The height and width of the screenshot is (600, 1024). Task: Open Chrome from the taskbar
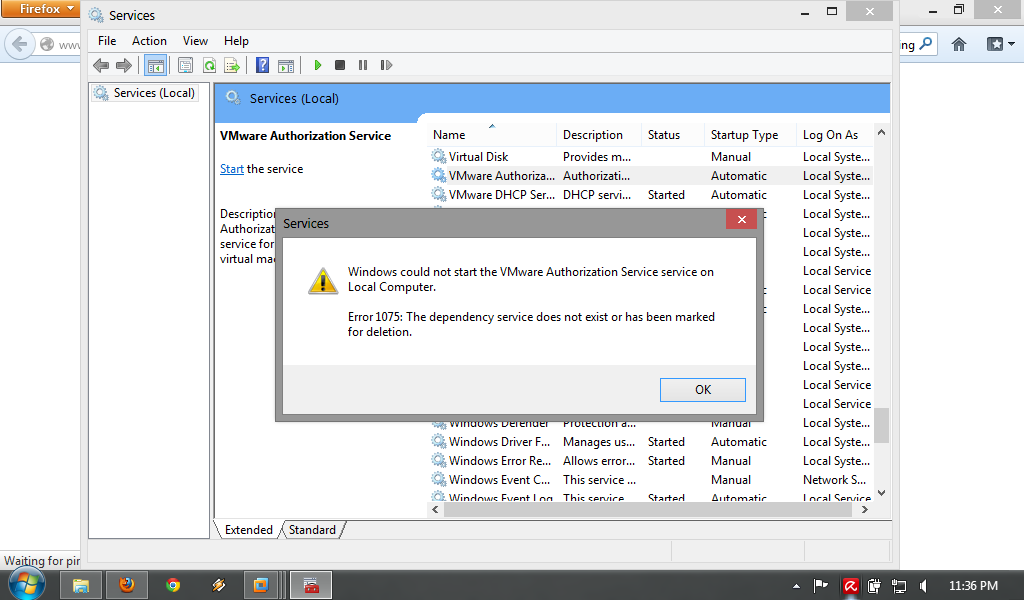[173, 585]
